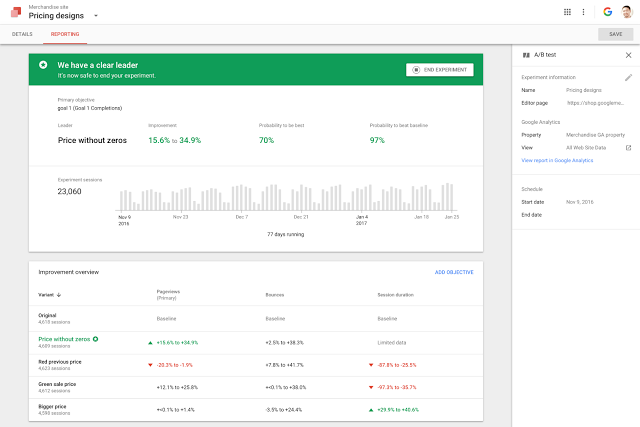Screen dimensions: 640x427
Task: Click the Google account G icon
Action: tap(607, 12)
